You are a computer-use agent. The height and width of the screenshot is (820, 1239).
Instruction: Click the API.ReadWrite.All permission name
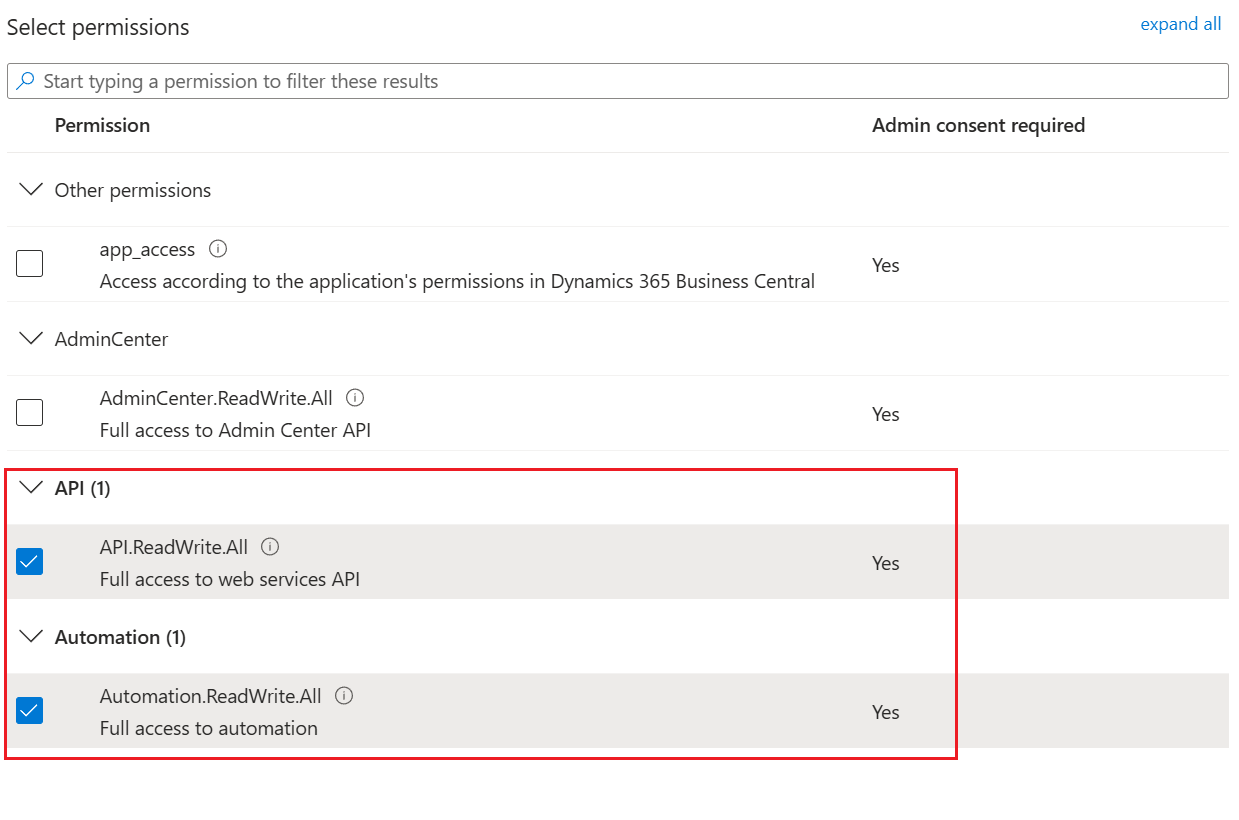174,547
